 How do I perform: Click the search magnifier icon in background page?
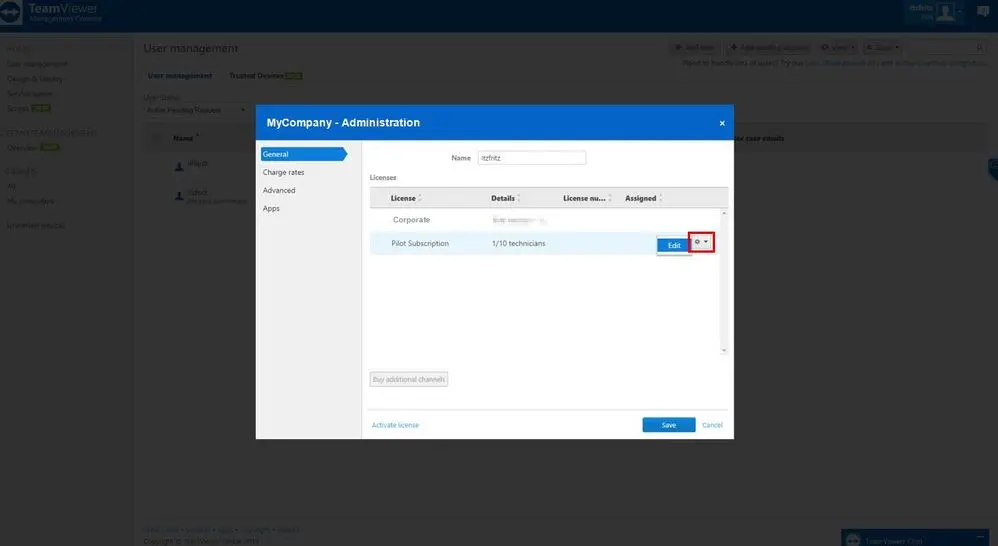pyautogui.click(x=980, y=48)
